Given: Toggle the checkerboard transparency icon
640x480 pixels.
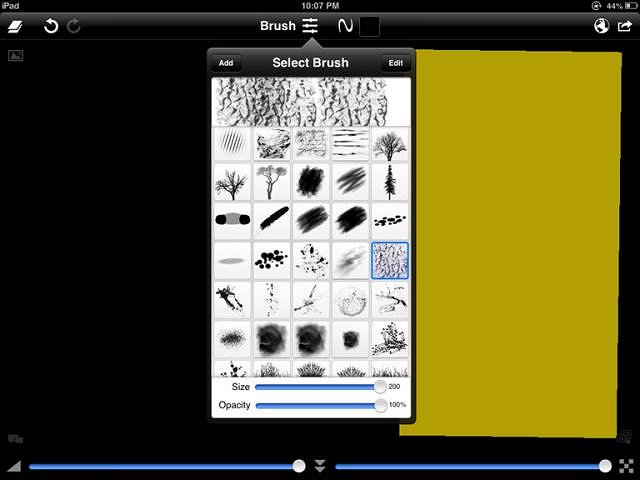Looking at the screenshot, I should coord(626,466).
